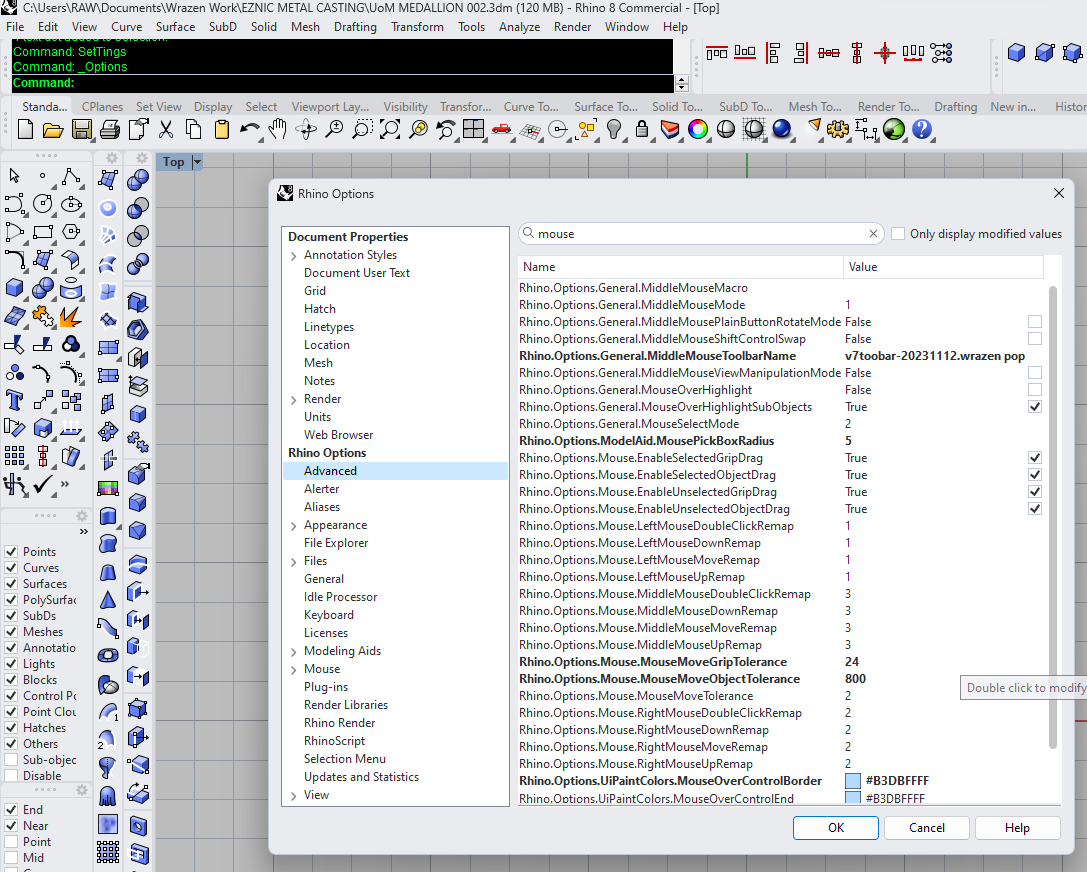This screenshot has height=872, width=1087.
Task: Expand the Modeling Aids tree node
Action: (x=294, y=652)
